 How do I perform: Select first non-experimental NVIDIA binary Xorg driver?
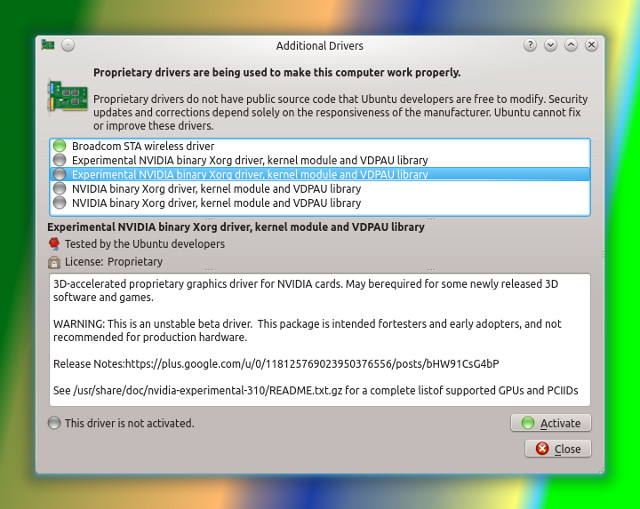click(320, 189)
